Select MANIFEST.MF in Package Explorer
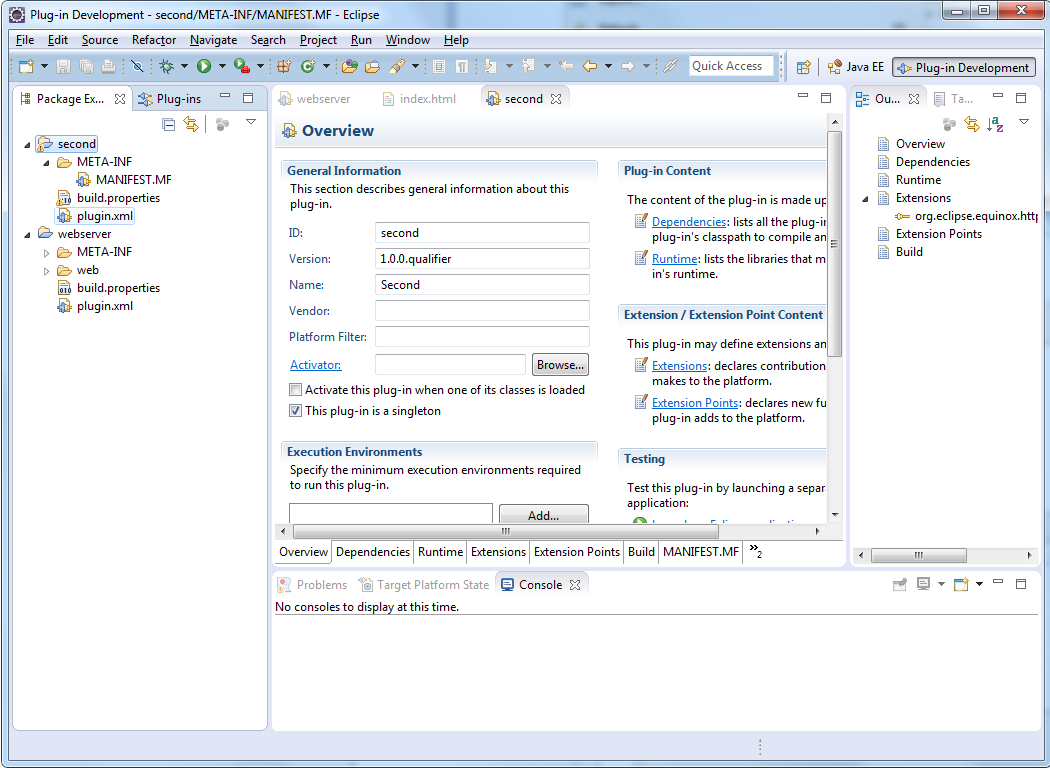The width and height of the screenshot is (1050, 768). point(125,179)
